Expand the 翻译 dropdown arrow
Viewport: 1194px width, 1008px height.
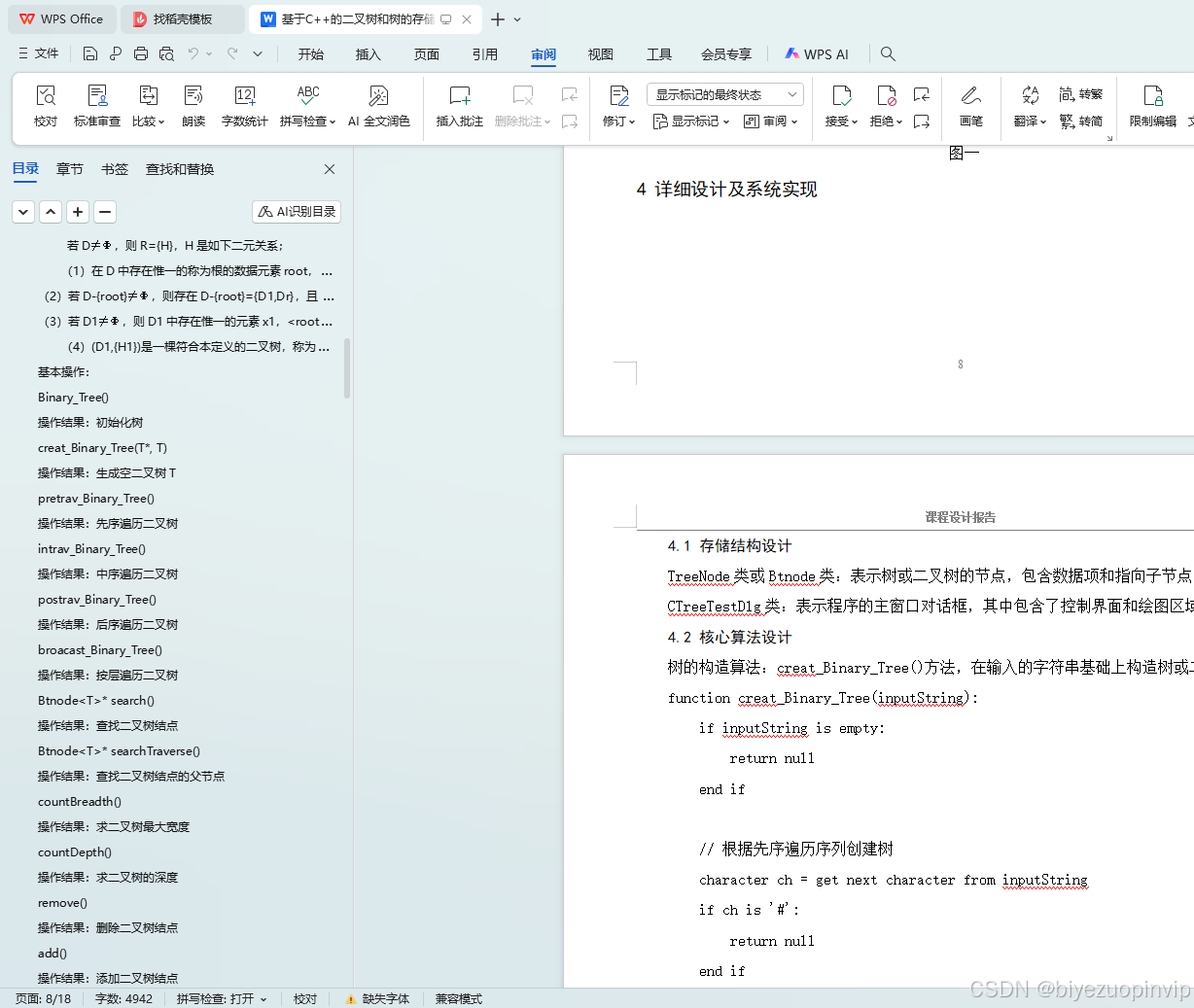click(1043, 122)
